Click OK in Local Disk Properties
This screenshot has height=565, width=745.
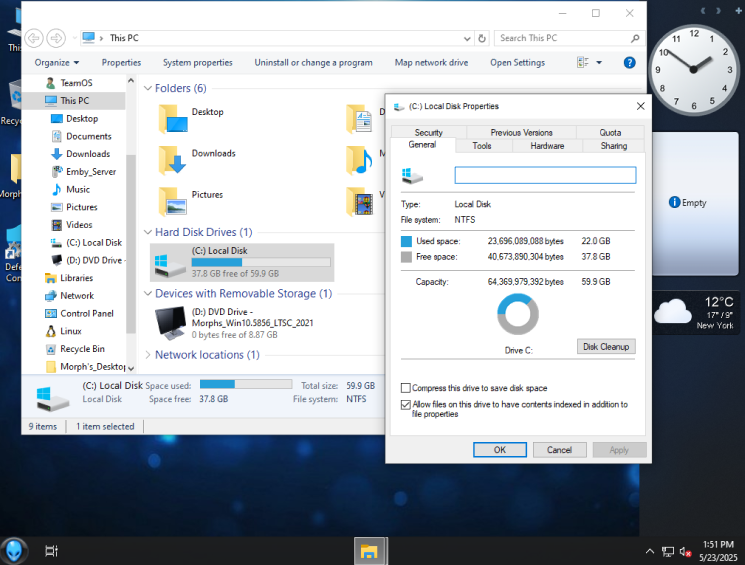pyautogui.click(x=500, y=450)
